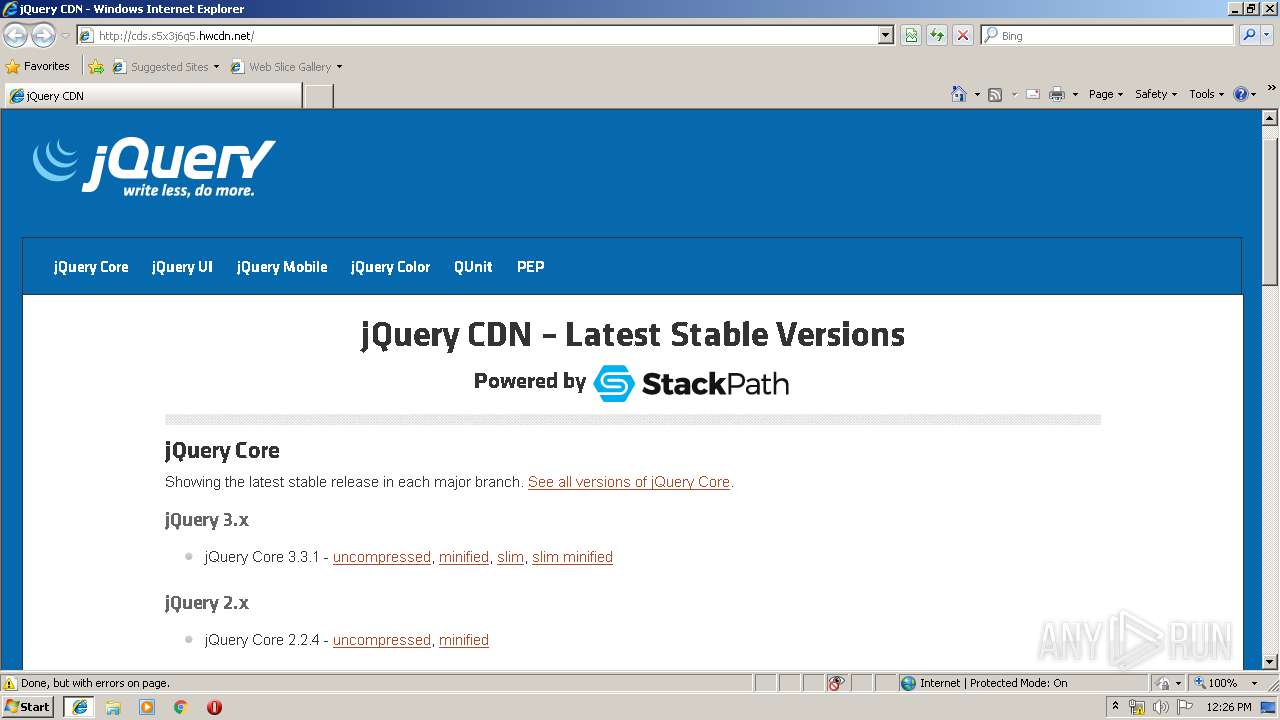This screenshot has height=720, width=1280.
Task: Click the jQuery logo in page header
Action: coord(154,167)
